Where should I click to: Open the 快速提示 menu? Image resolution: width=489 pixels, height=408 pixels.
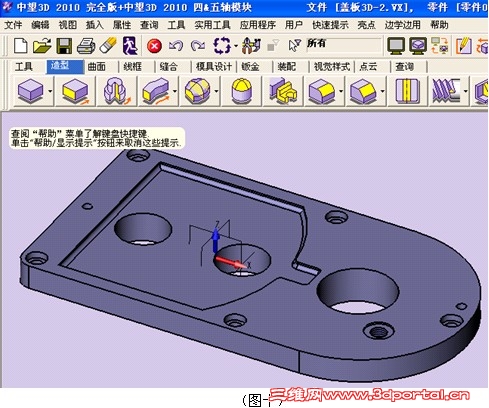pyautogui.click(x=330, y=25)
